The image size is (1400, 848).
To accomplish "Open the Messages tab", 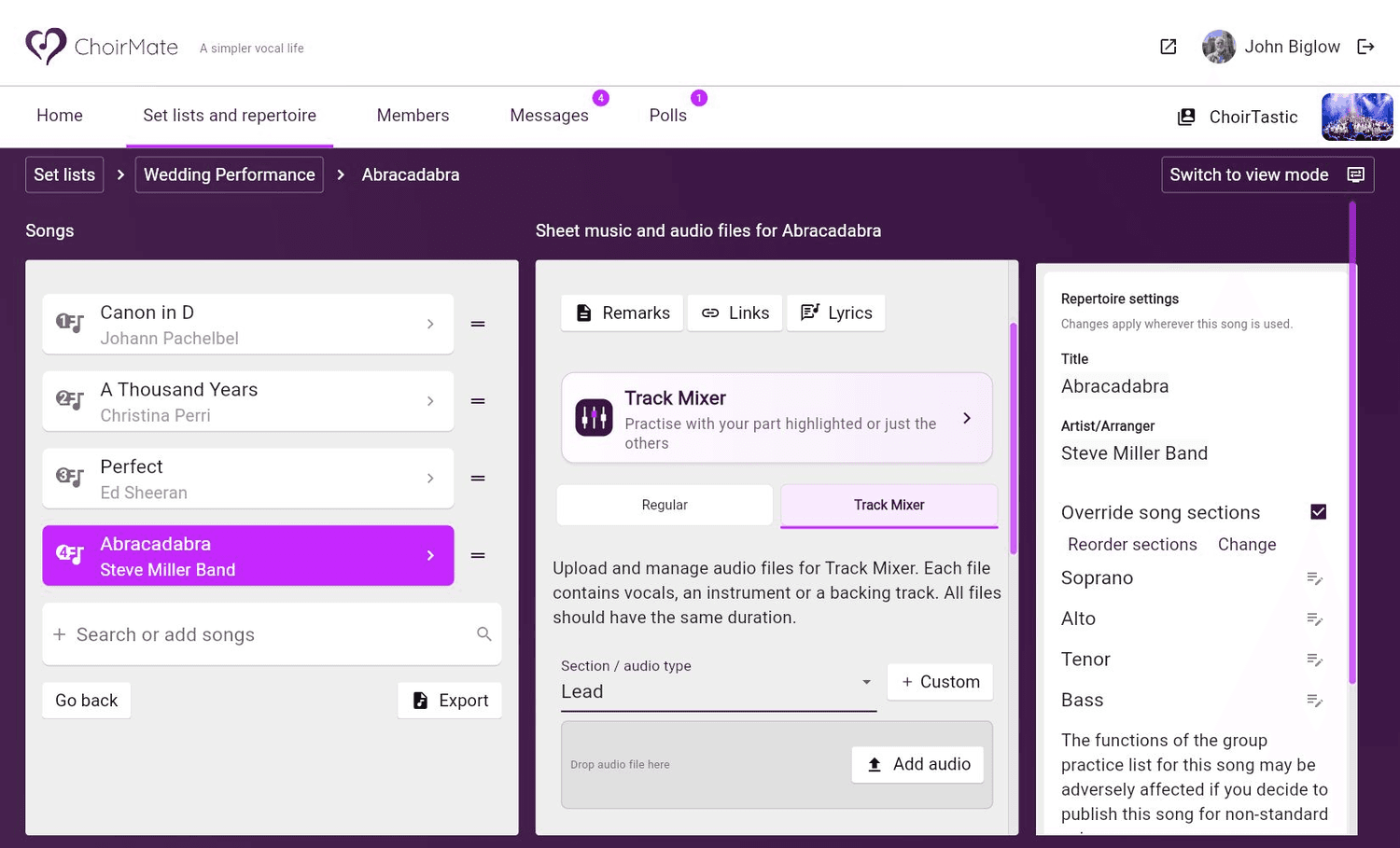I will tap(549, 116).
